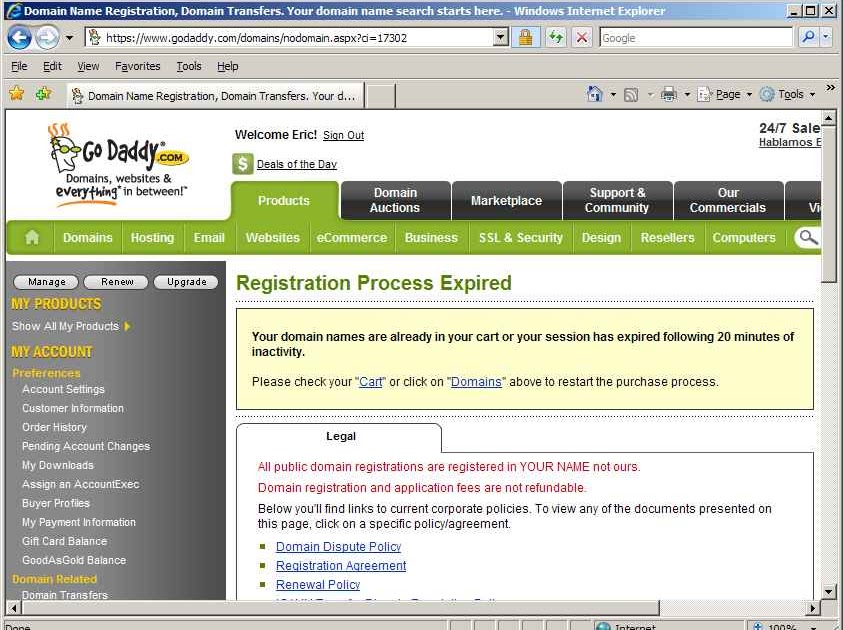Open SSL & Security navigation item
The width and height of the screenshot is (843, 630).
520,238
